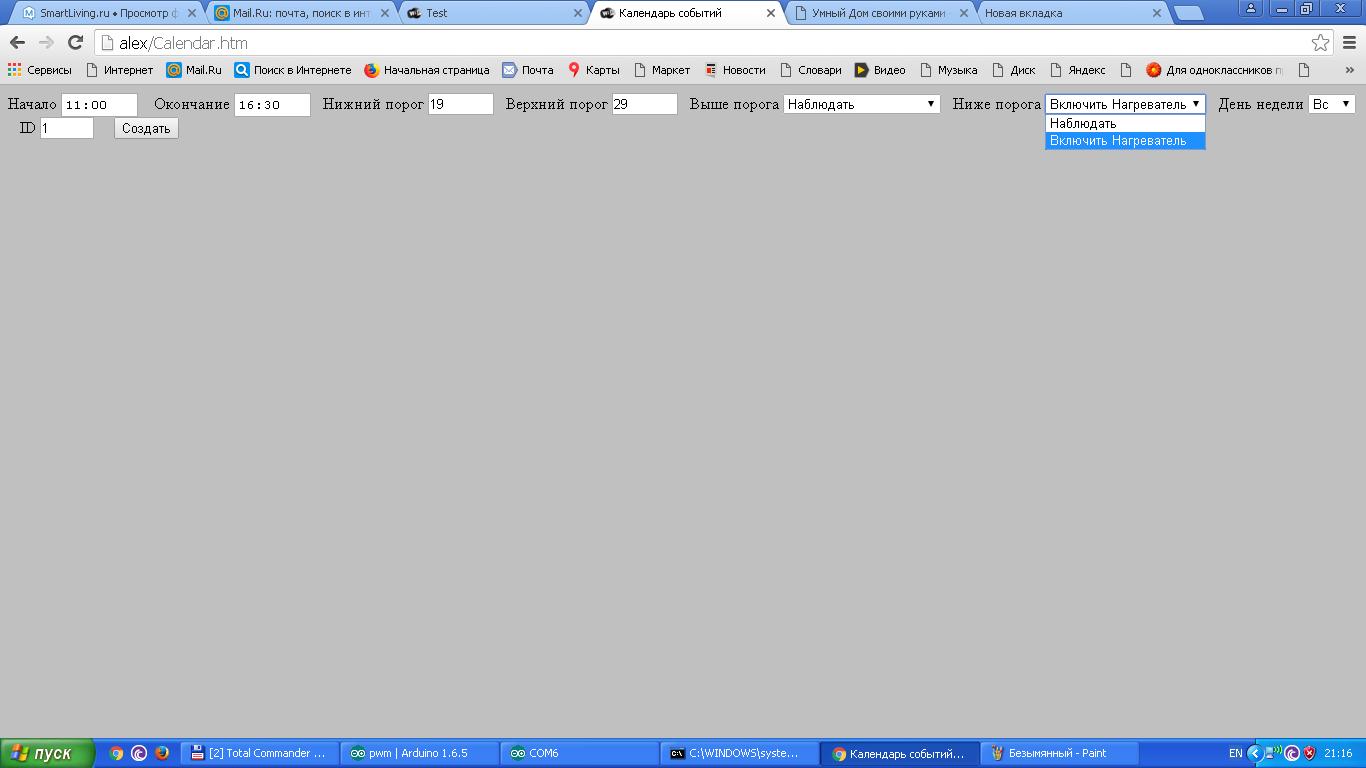The image size is (1366, 768).
Task: Open the Маркет bookmark
Action: pos(662,70)
